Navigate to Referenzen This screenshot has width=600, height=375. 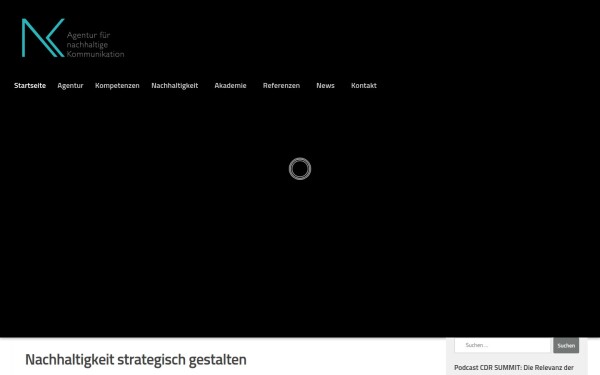pyautogui.click(x=281, y=85)
